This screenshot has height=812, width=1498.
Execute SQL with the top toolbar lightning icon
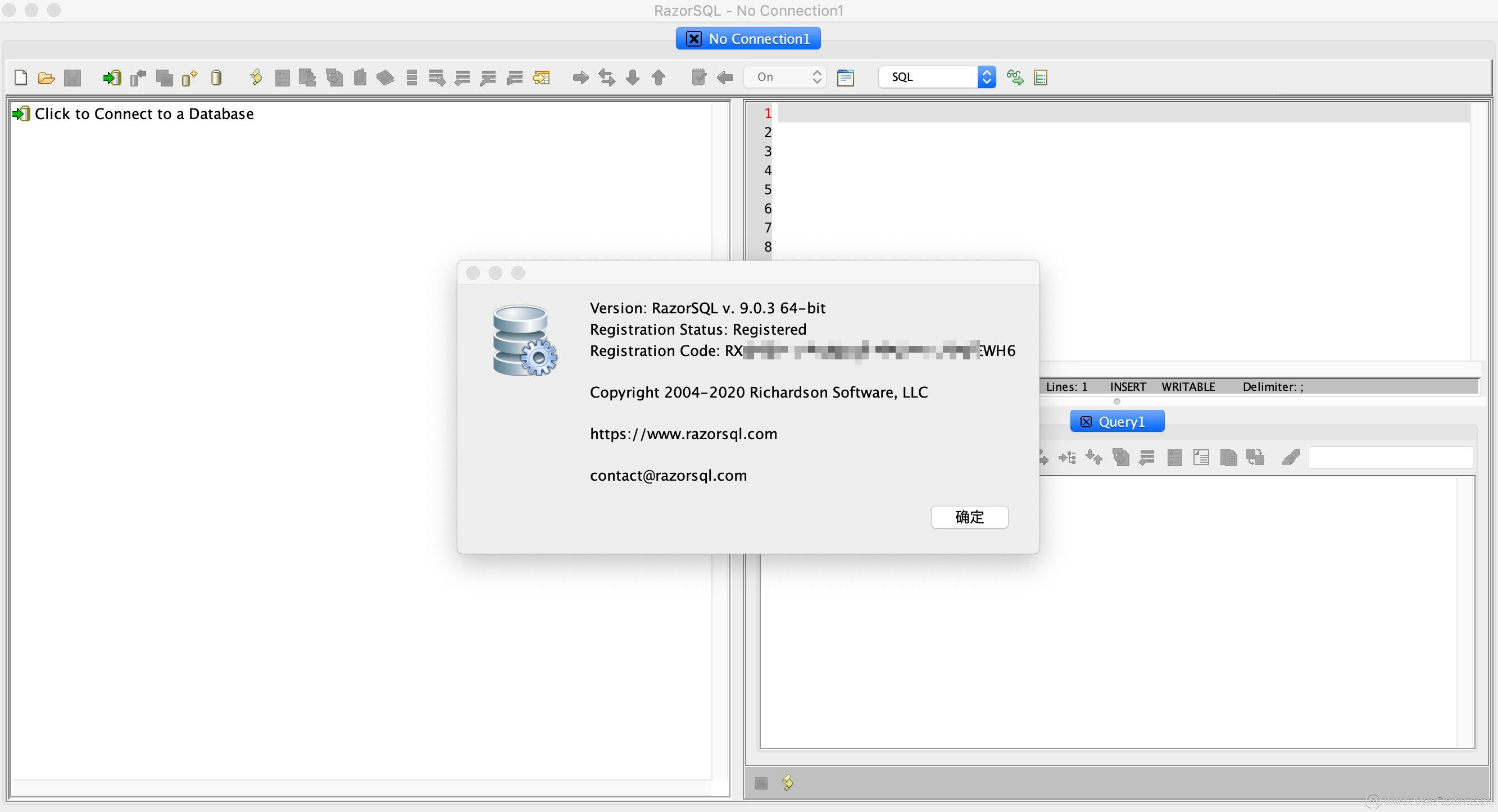(256, 77)
